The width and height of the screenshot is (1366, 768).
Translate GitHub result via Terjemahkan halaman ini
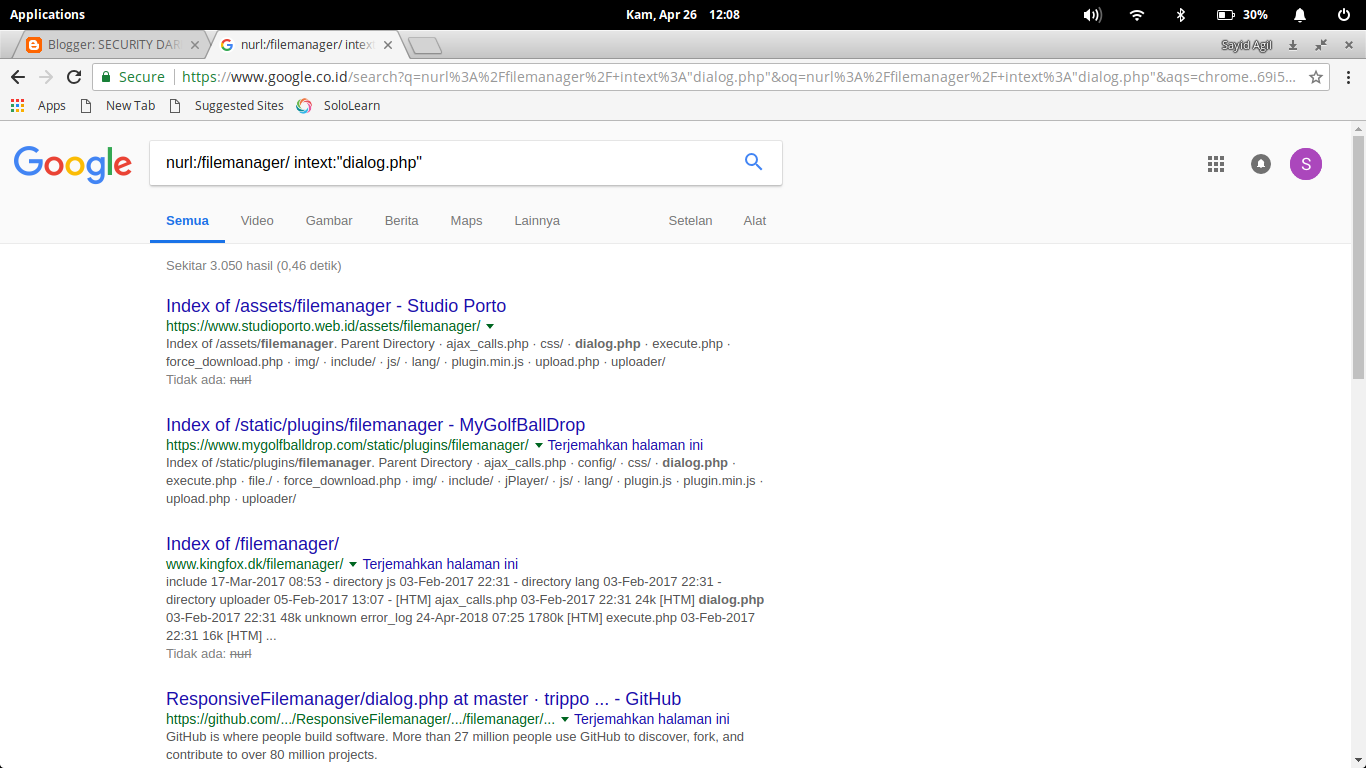click(x=652, y=719)
